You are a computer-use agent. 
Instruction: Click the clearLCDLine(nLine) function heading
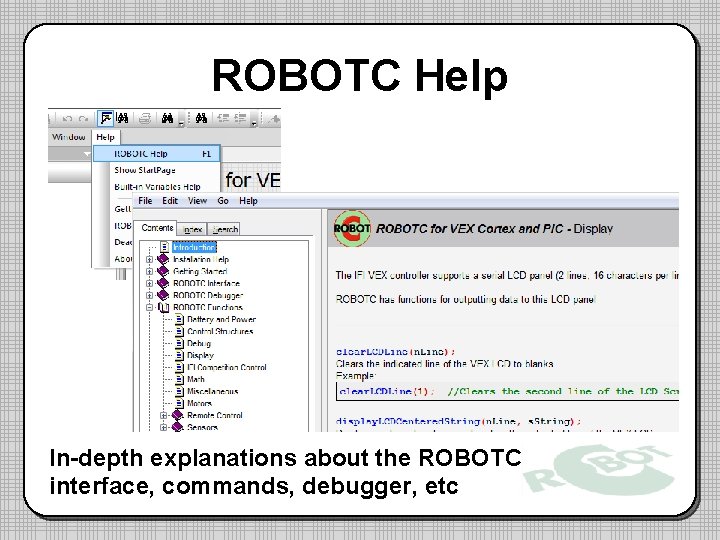[395, 352]
